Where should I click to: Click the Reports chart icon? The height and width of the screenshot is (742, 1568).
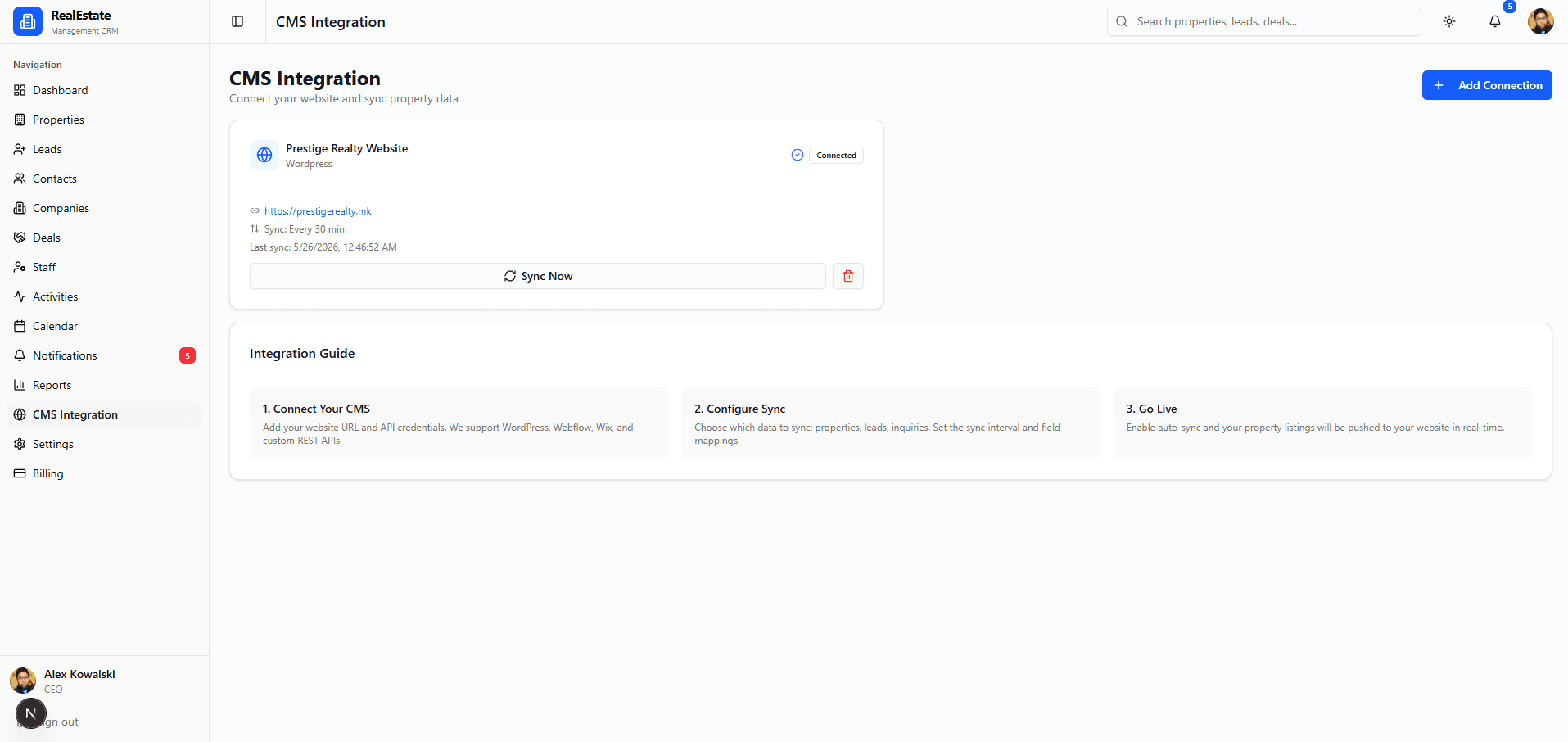pos(20,385)
